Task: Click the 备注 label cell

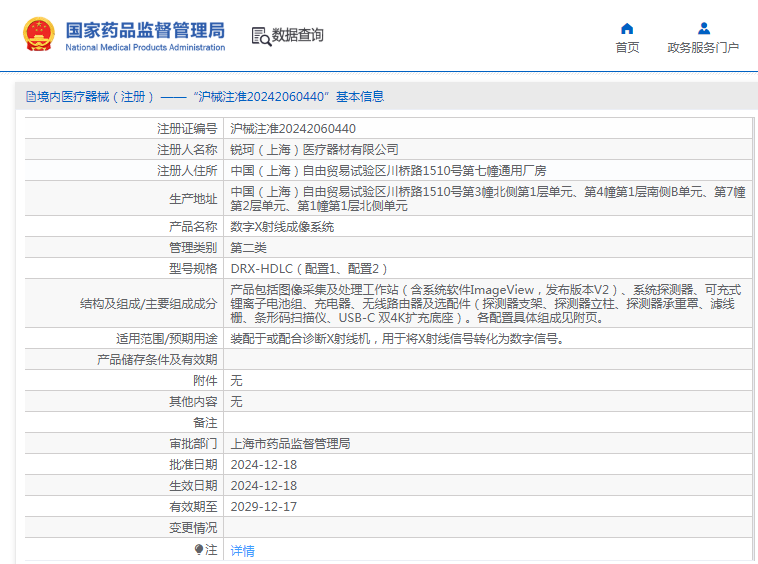Action: coord(205,423)
